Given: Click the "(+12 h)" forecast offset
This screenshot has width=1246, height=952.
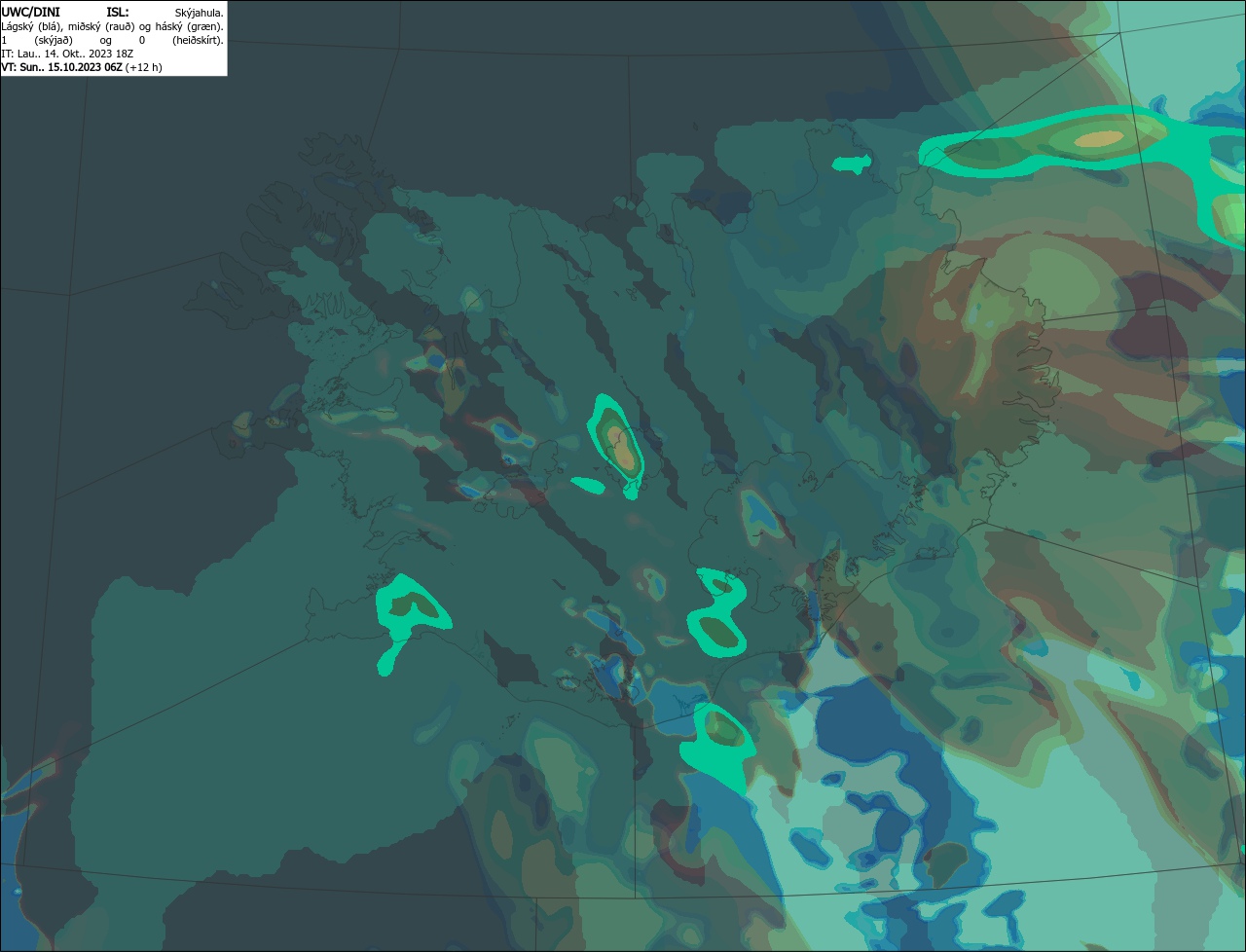Looking at the screenshot, I should click(x=144, y=67).
